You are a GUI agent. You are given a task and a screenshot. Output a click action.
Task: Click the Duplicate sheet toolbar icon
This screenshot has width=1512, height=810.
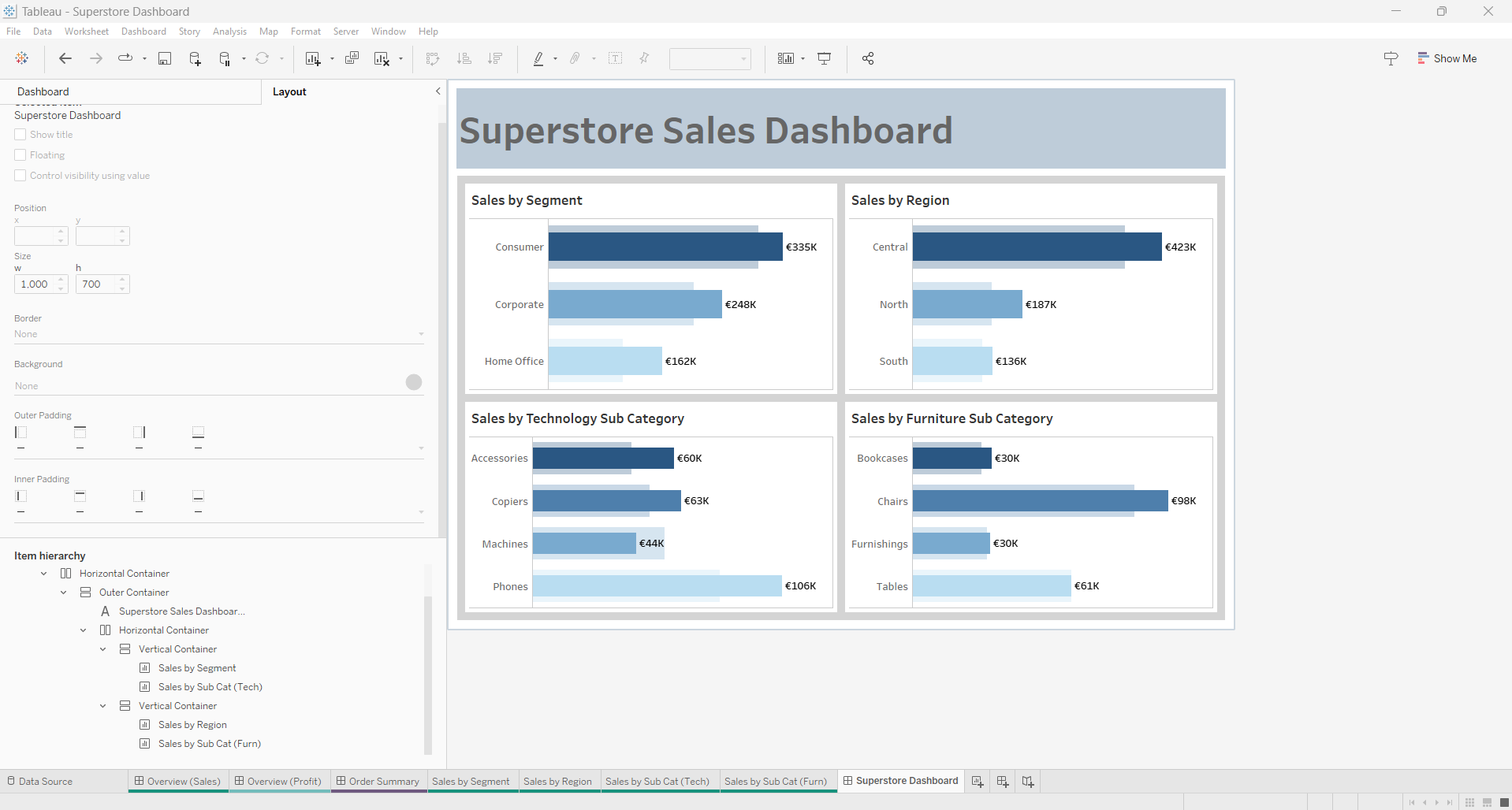click(352, 58)
